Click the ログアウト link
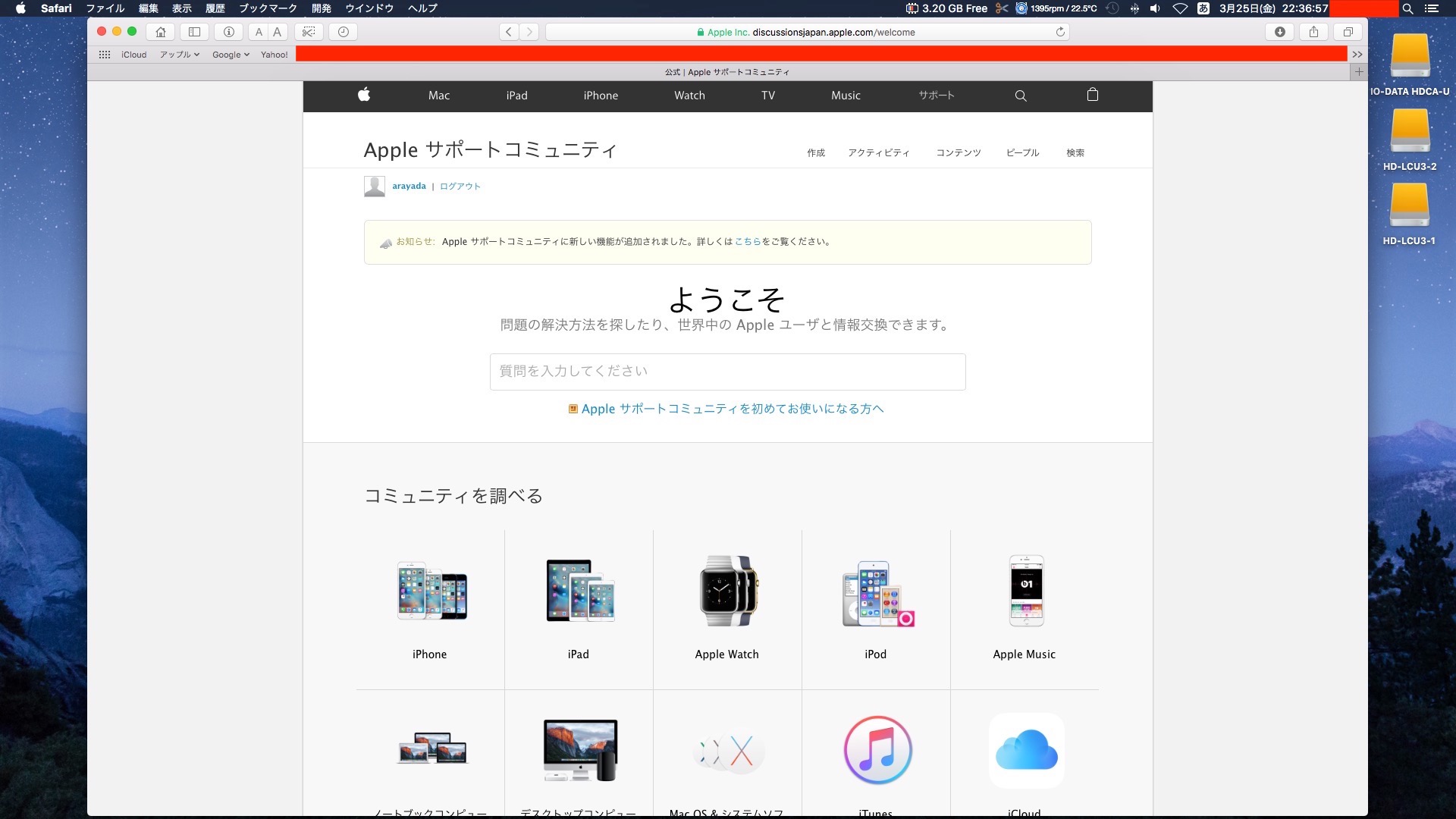 click(x=460, y=186)
